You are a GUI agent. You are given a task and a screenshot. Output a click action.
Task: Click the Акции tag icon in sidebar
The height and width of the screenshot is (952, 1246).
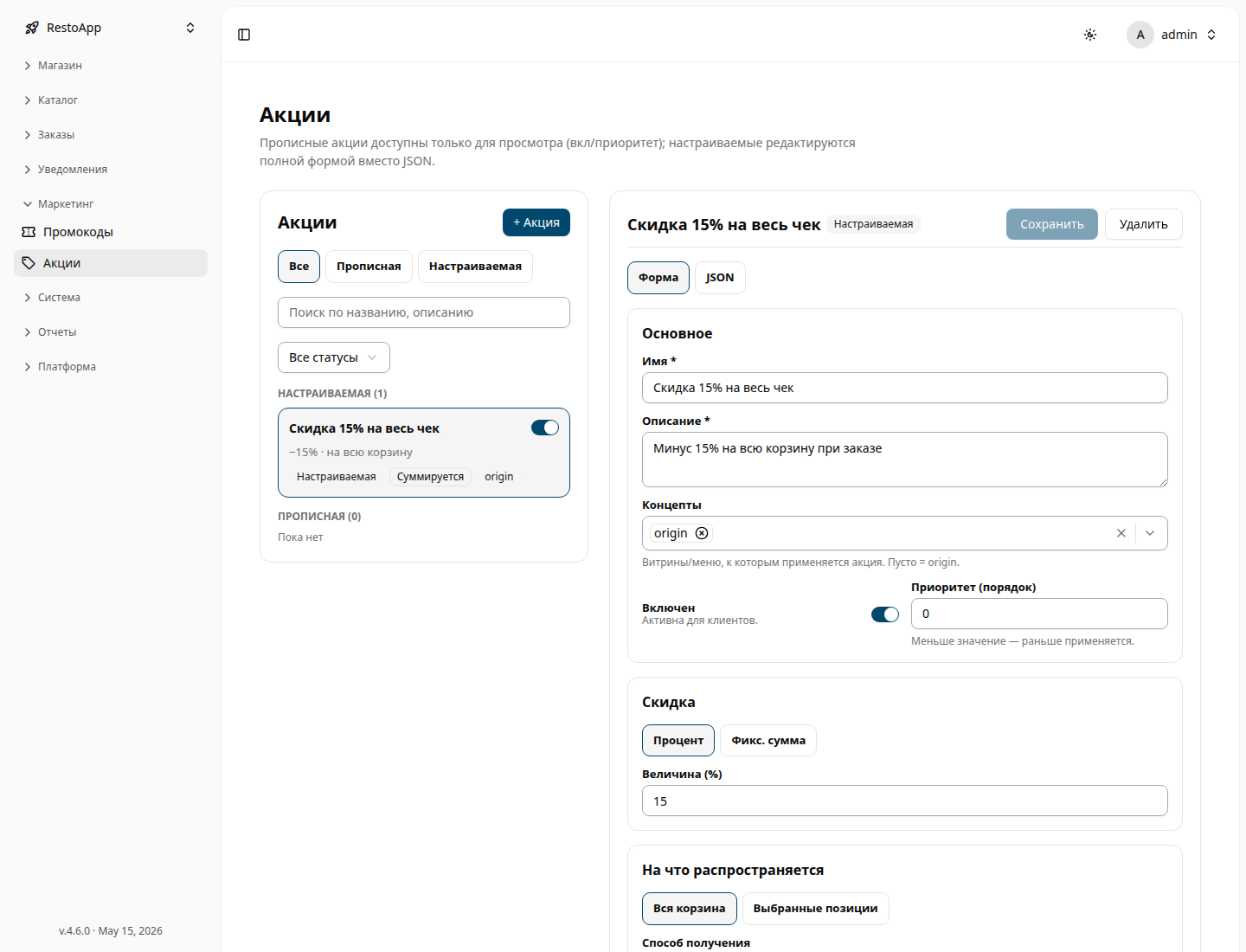tap(29, 263)
